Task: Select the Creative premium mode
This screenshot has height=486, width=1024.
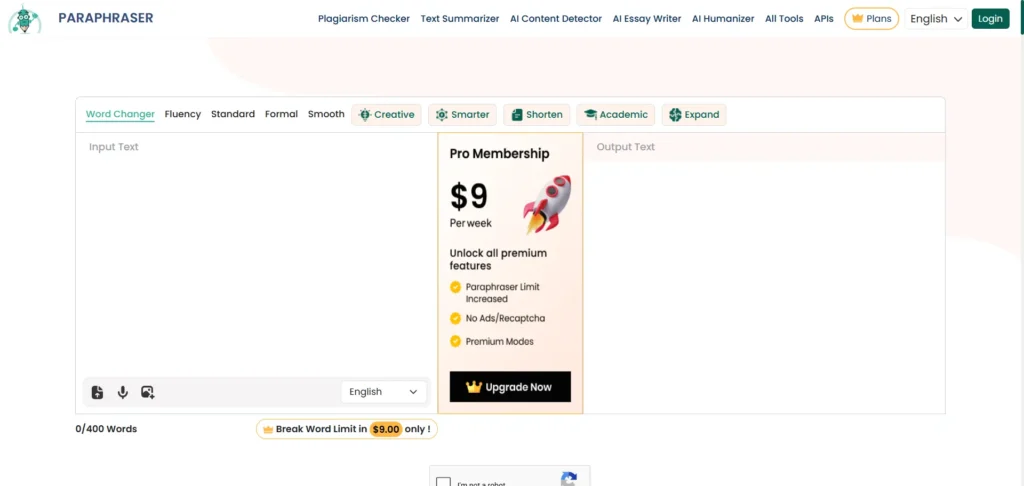Action: [x=386, y=115]
